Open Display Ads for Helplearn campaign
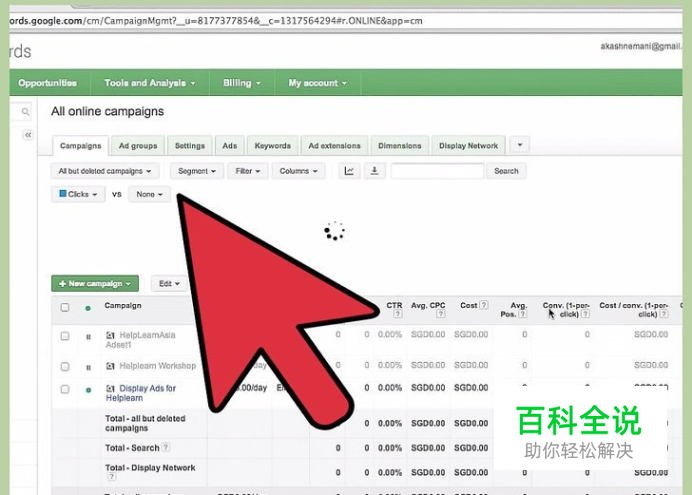This screenshot has height=495, width=692. 140,393
